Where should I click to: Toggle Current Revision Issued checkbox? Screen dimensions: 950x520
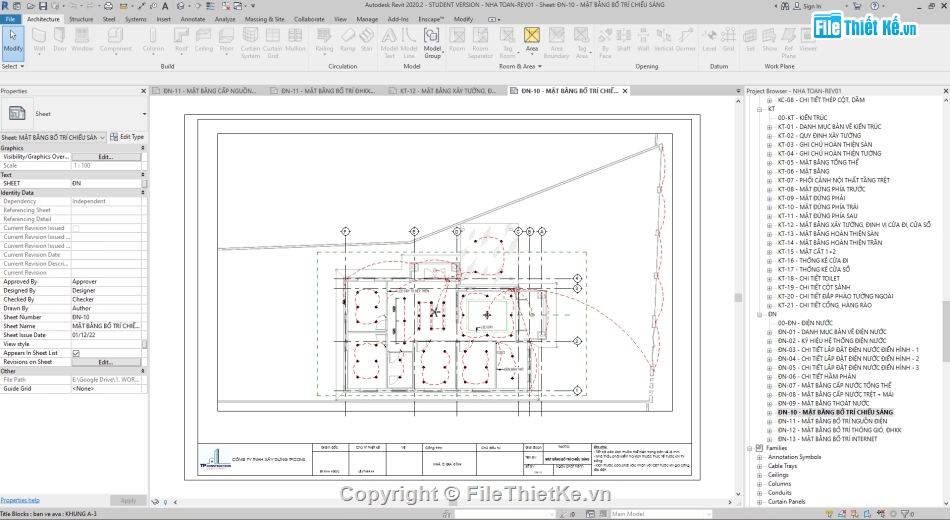(76, 228)
